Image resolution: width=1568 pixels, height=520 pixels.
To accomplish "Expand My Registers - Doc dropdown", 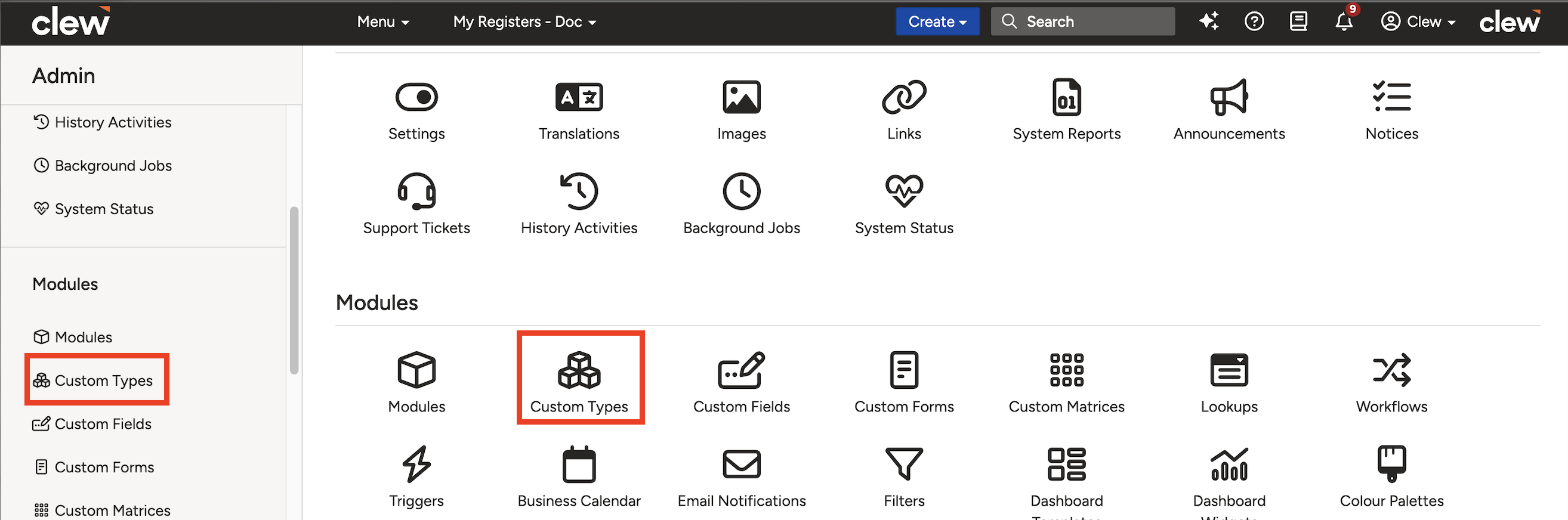I will click(524, 22).
